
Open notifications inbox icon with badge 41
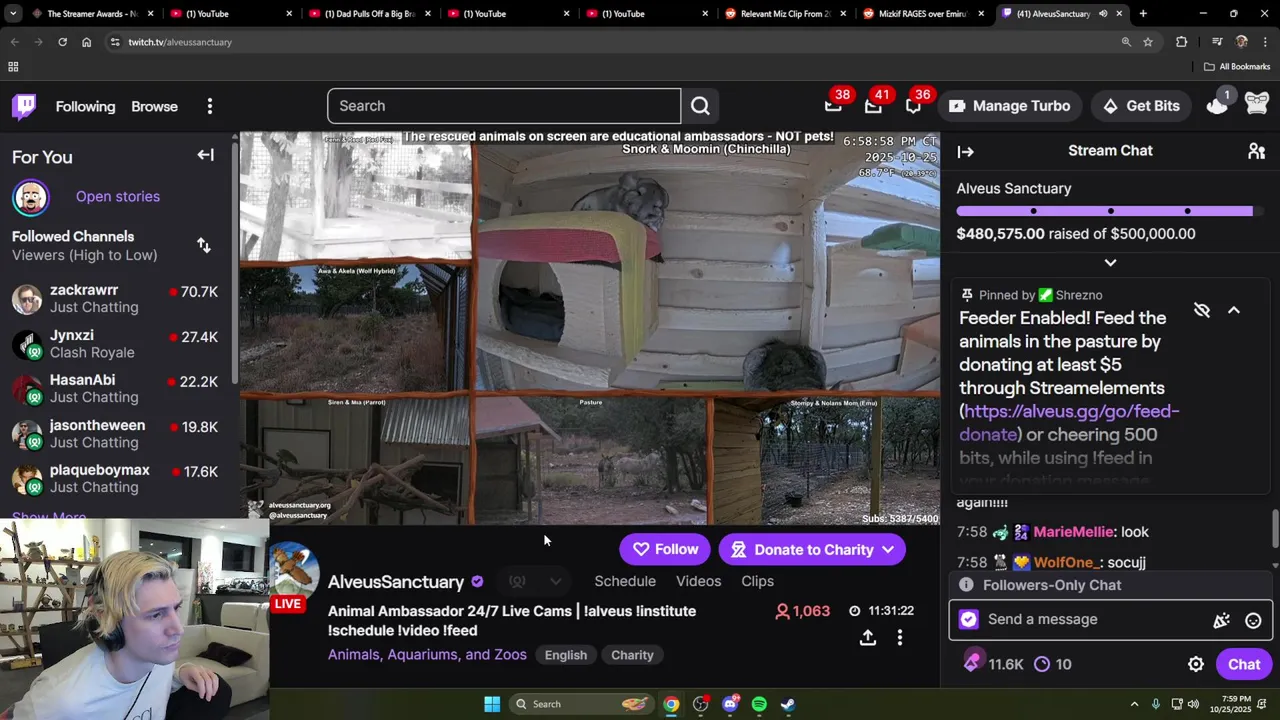(873, 106)
